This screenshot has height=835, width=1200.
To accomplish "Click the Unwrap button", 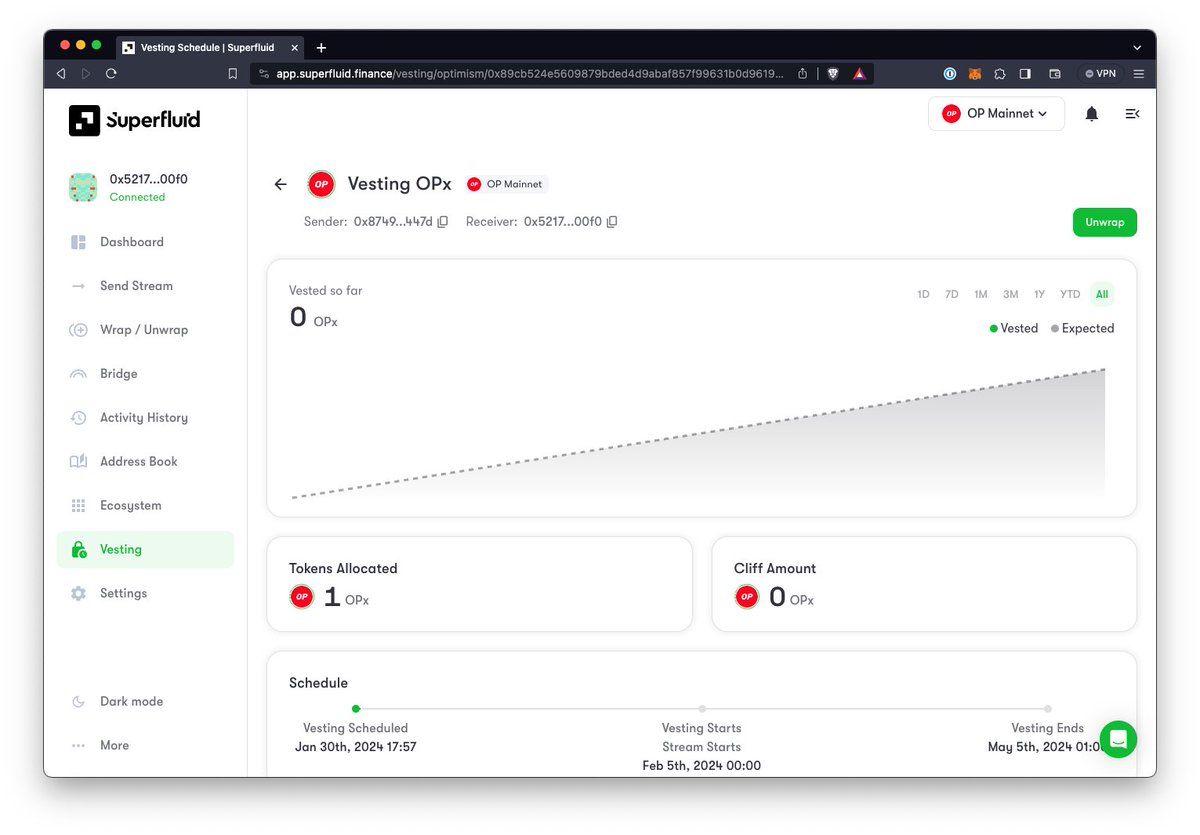I will (x=1104, y=222).
